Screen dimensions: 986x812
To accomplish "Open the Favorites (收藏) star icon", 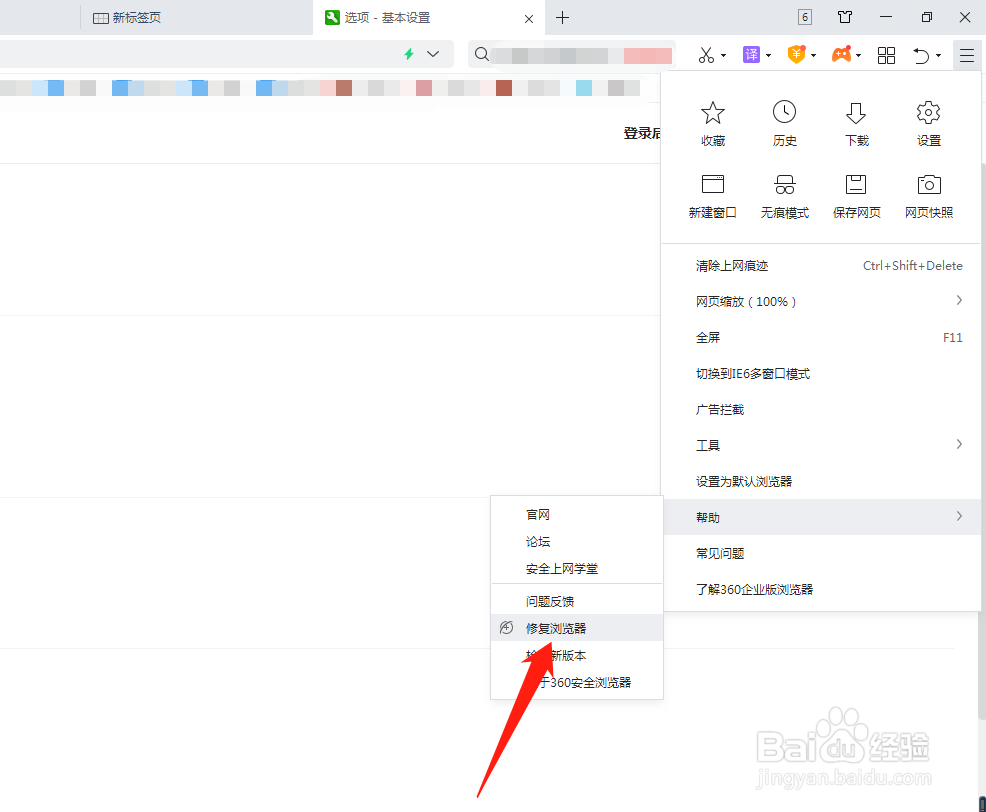I will coord(712,113).
